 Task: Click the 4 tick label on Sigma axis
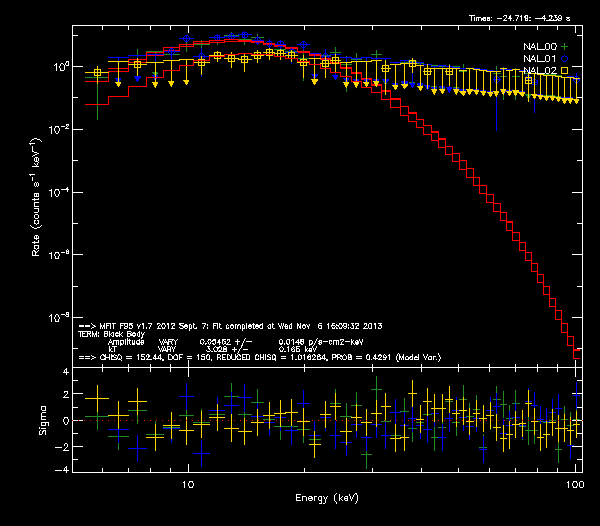pos(64,372)
